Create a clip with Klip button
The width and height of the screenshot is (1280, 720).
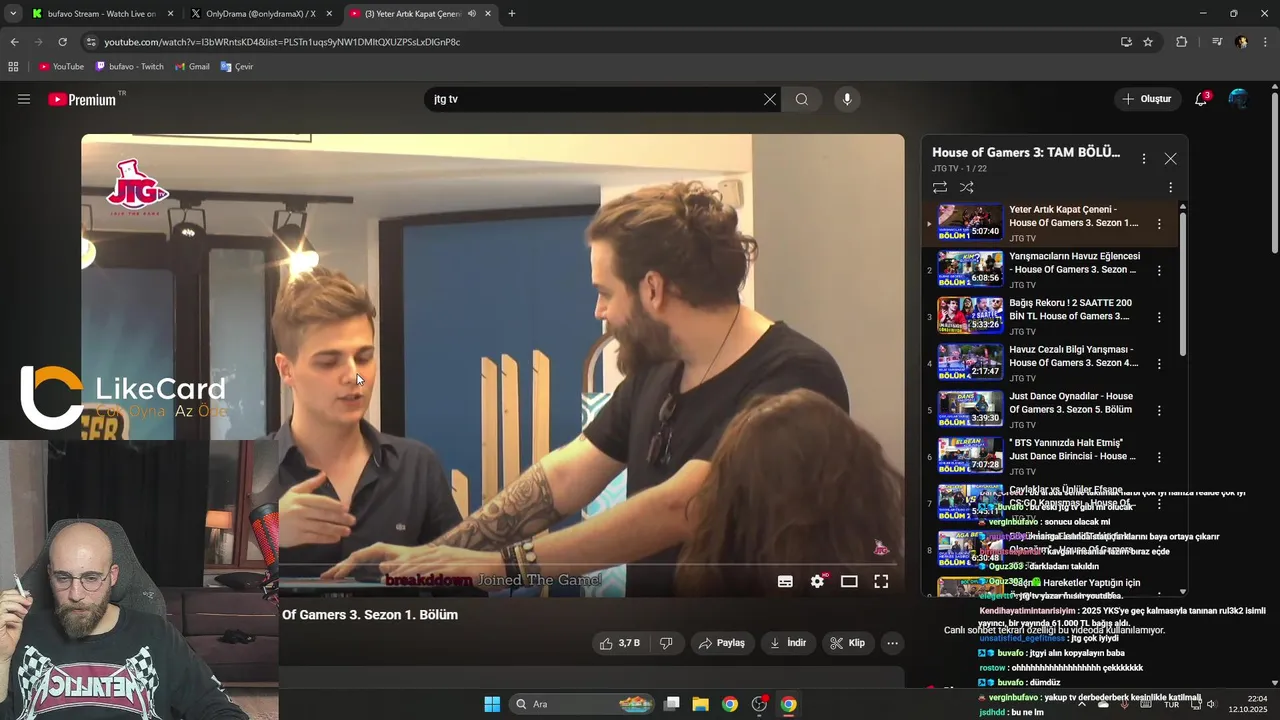tap(848, 643)
